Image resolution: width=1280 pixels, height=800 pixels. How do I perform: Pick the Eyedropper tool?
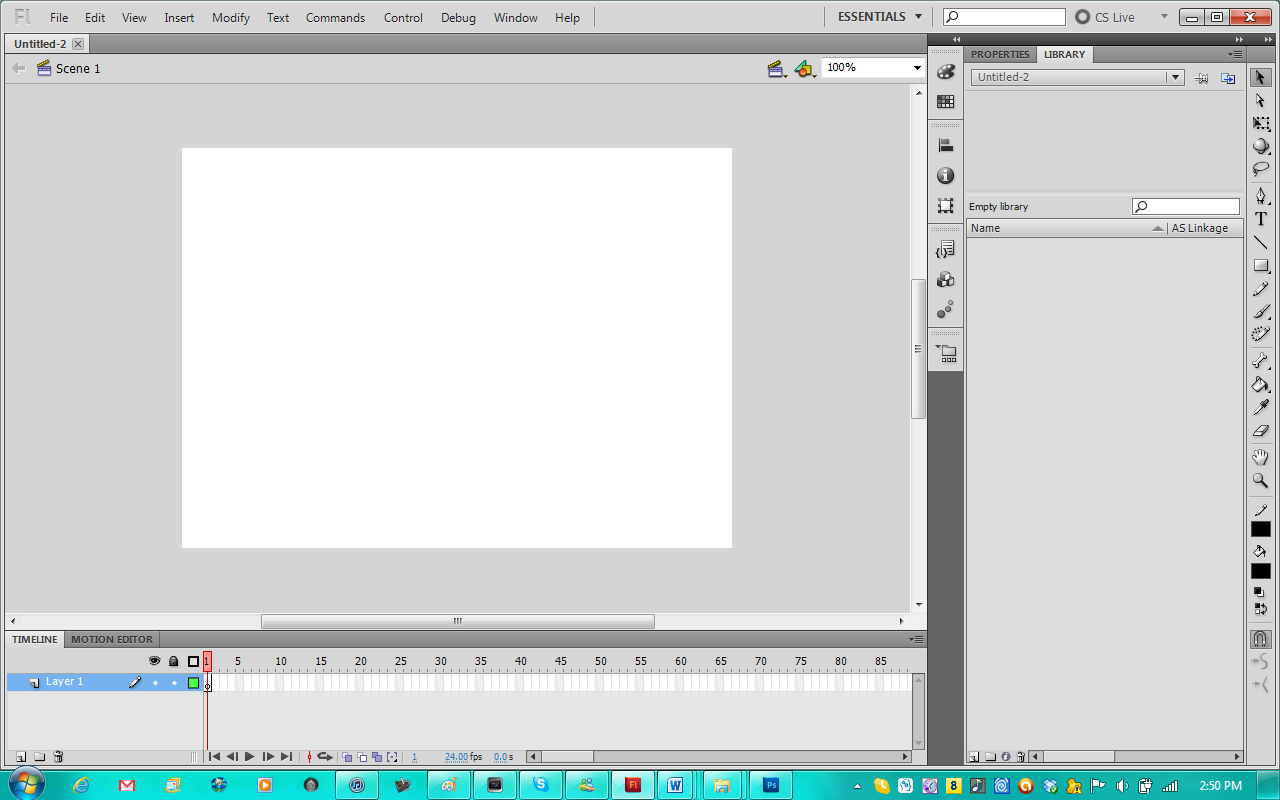(x=1260, y=408)
